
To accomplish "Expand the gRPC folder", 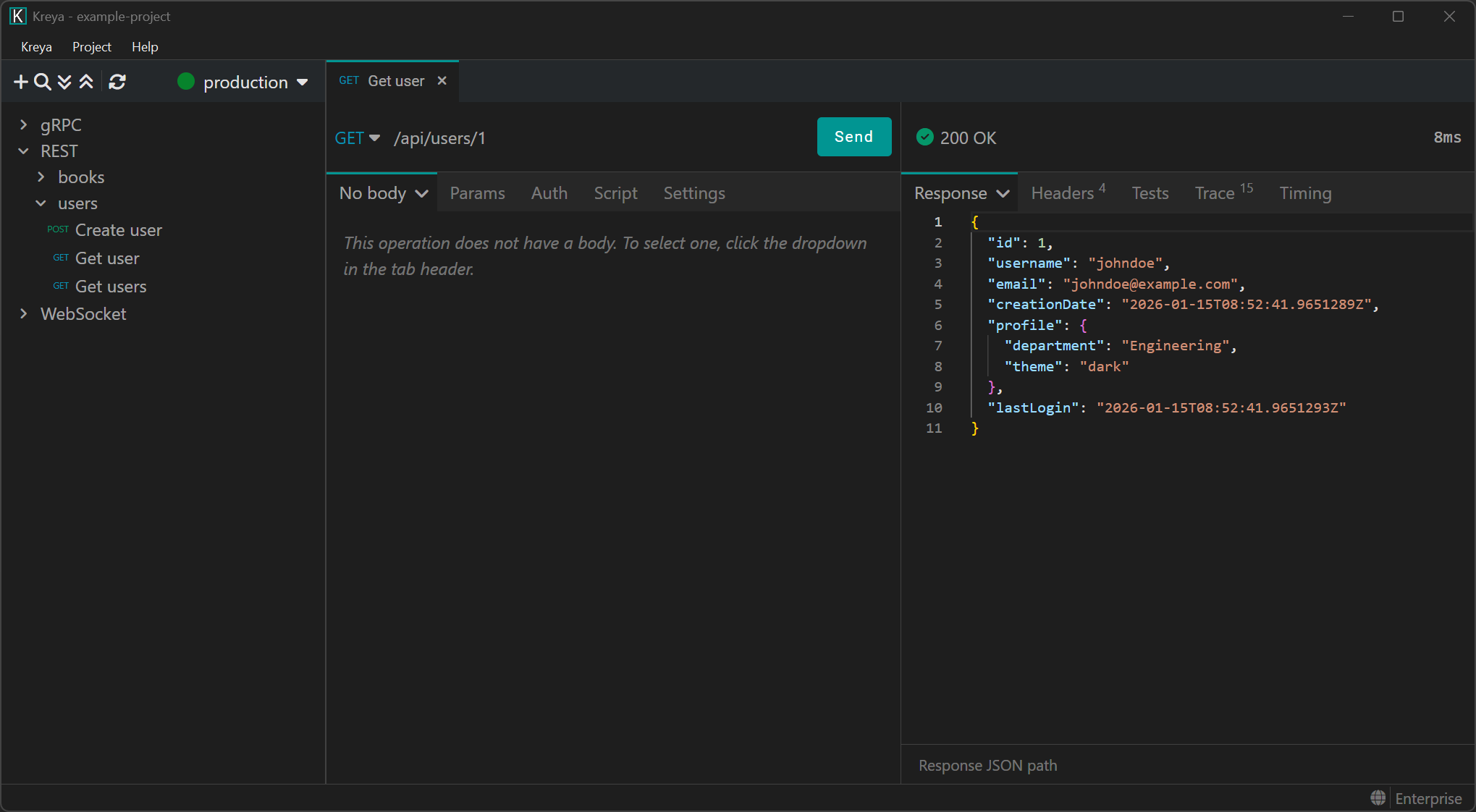I will click(x=24, y=125).
